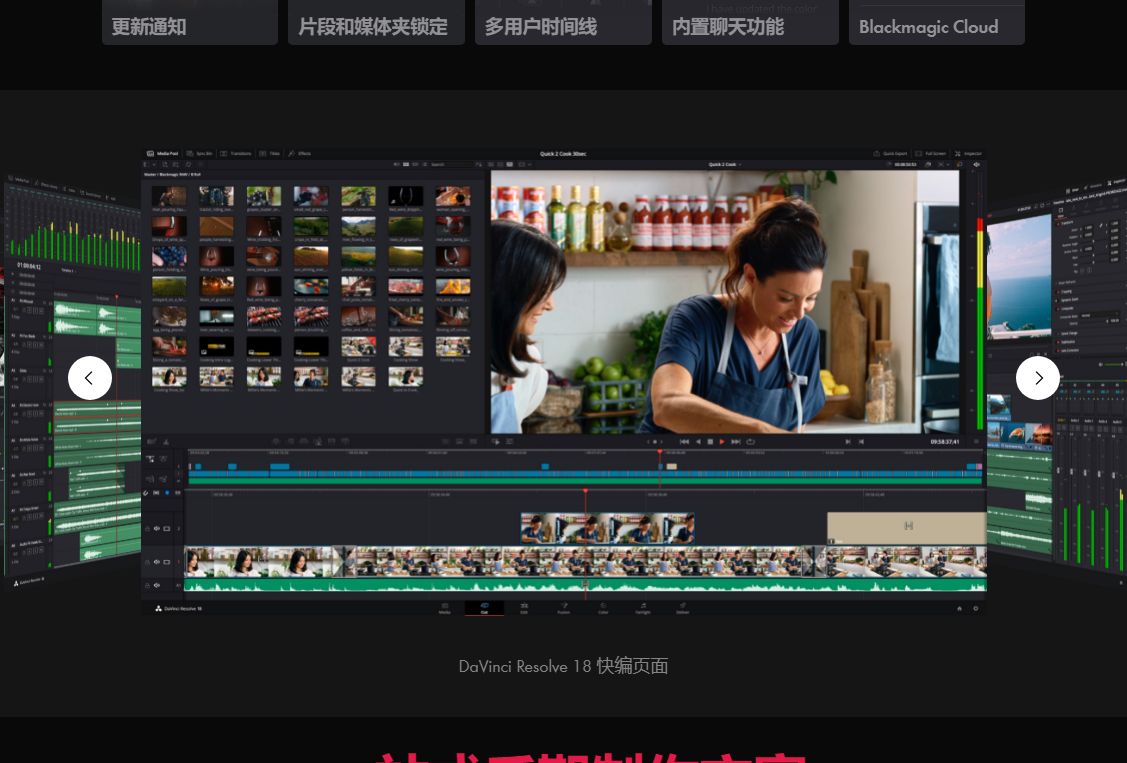Screen dimensions: 1127x763
Task: Show the Titles panel
Action: pos(270,154)
